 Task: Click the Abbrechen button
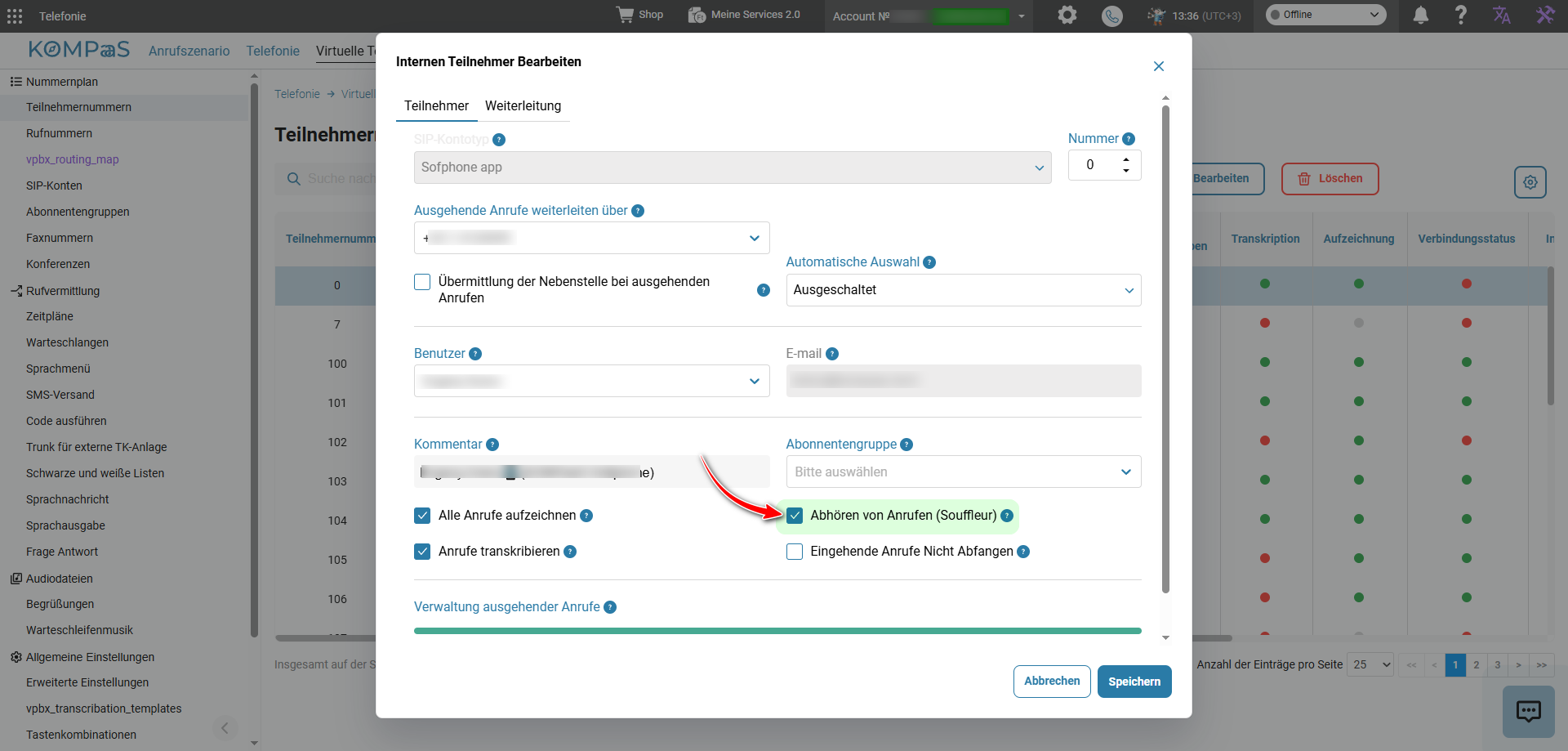point(1052,682)
